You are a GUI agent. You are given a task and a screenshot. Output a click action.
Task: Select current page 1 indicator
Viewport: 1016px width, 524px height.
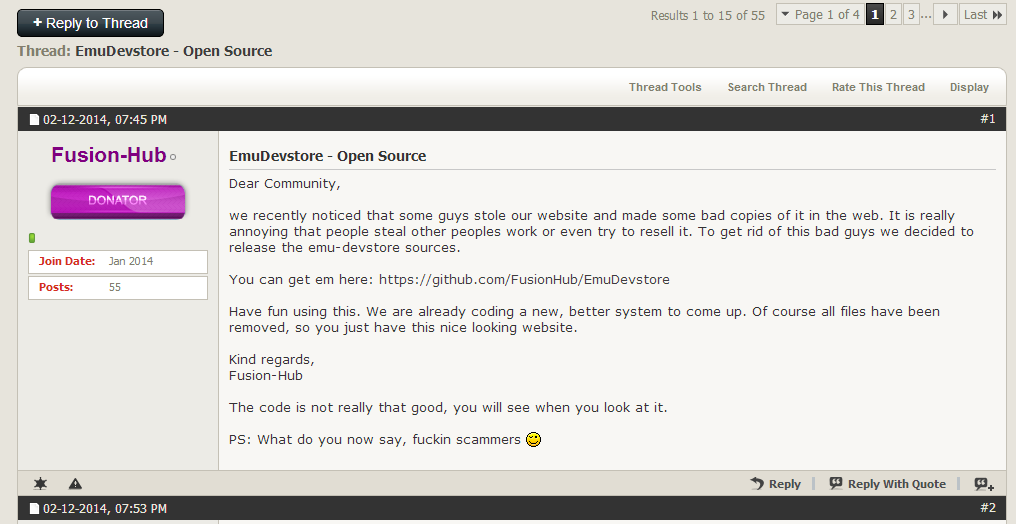875,14
